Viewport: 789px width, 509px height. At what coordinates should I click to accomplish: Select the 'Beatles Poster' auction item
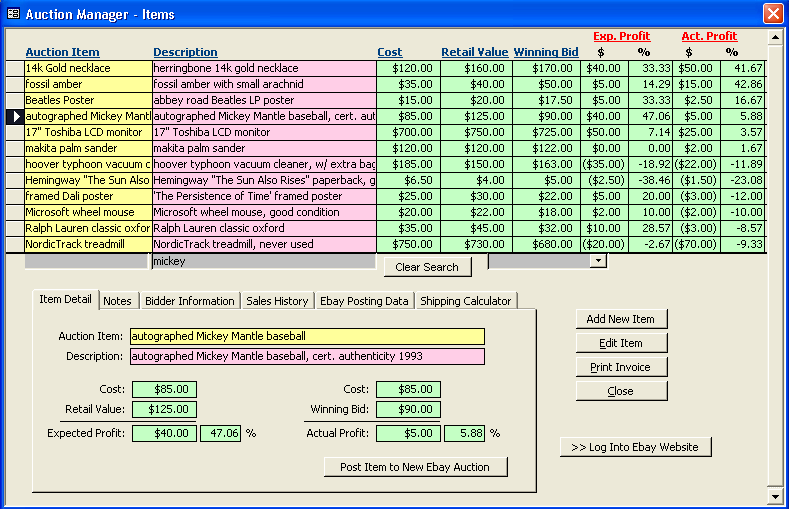[88, 100]
